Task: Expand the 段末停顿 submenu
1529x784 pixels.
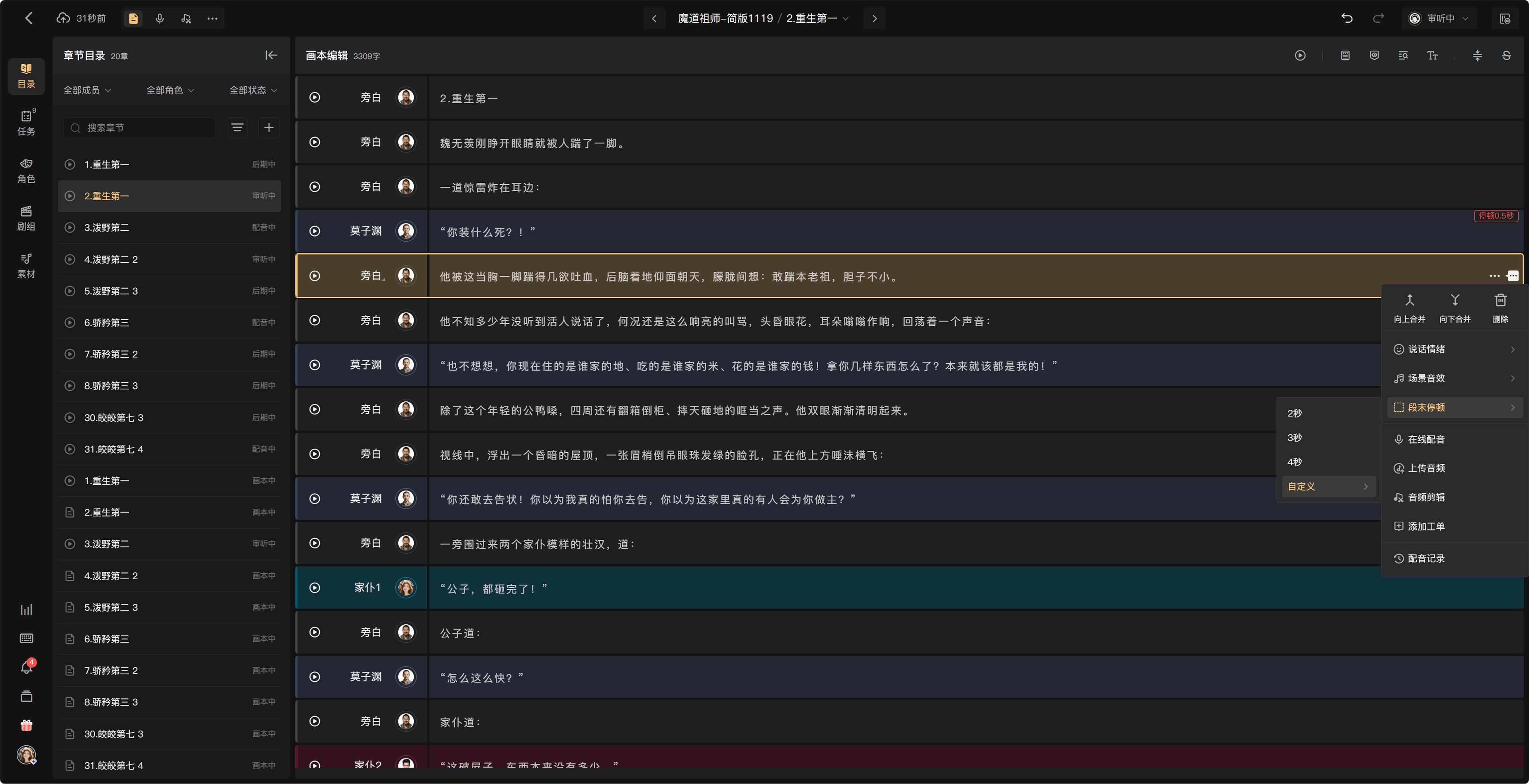Action: point(1455,407)
